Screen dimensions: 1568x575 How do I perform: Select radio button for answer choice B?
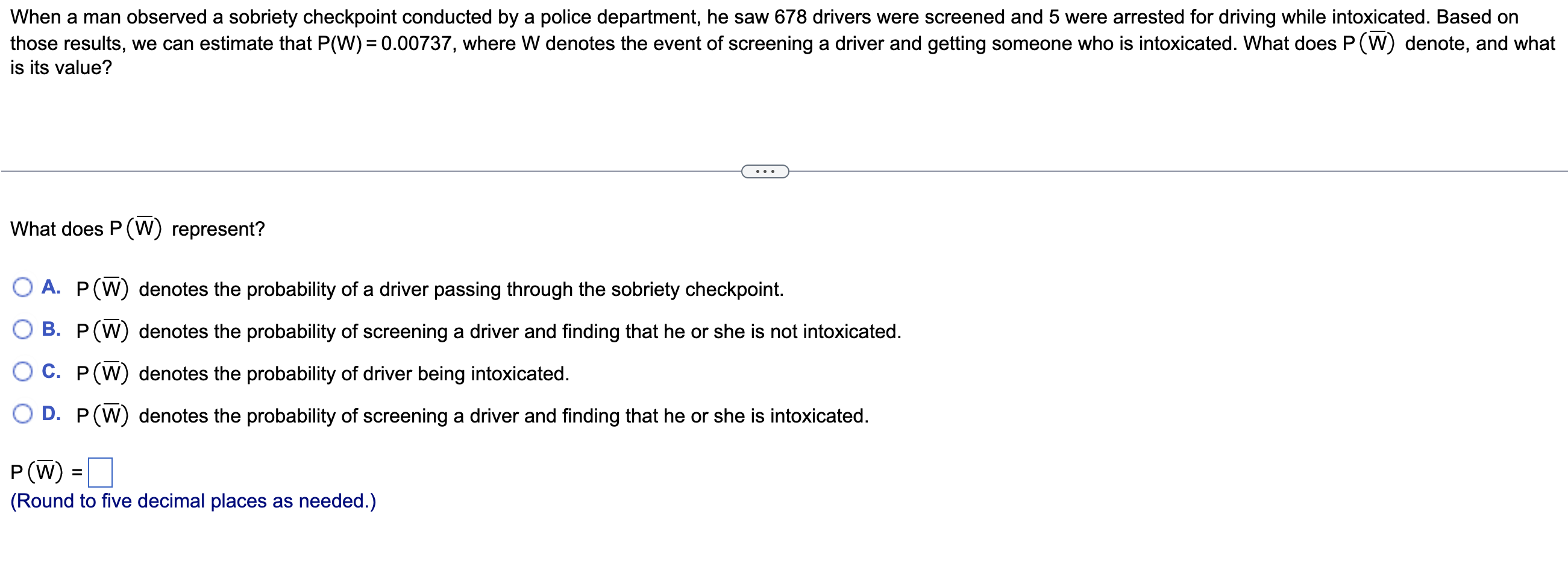point(23,329)
